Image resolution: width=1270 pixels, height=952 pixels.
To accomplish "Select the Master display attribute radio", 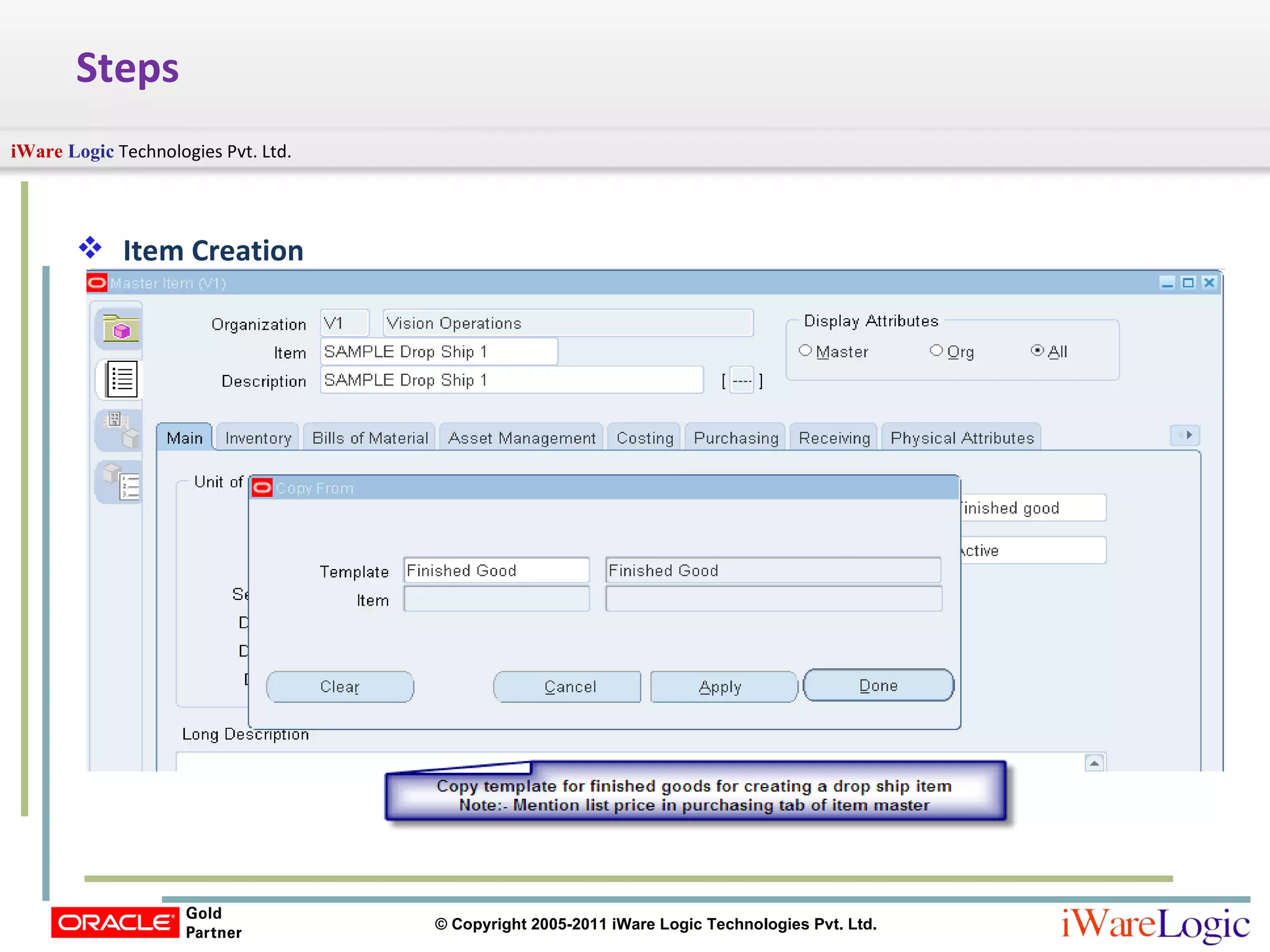I will click(x=805, y=351).
